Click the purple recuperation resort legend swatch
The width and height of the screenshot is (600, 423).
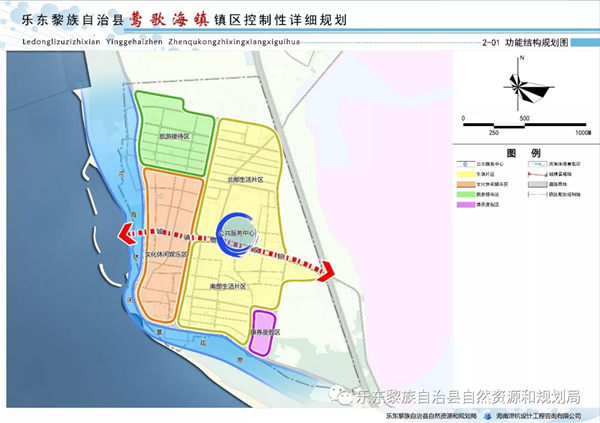point(465,205)
